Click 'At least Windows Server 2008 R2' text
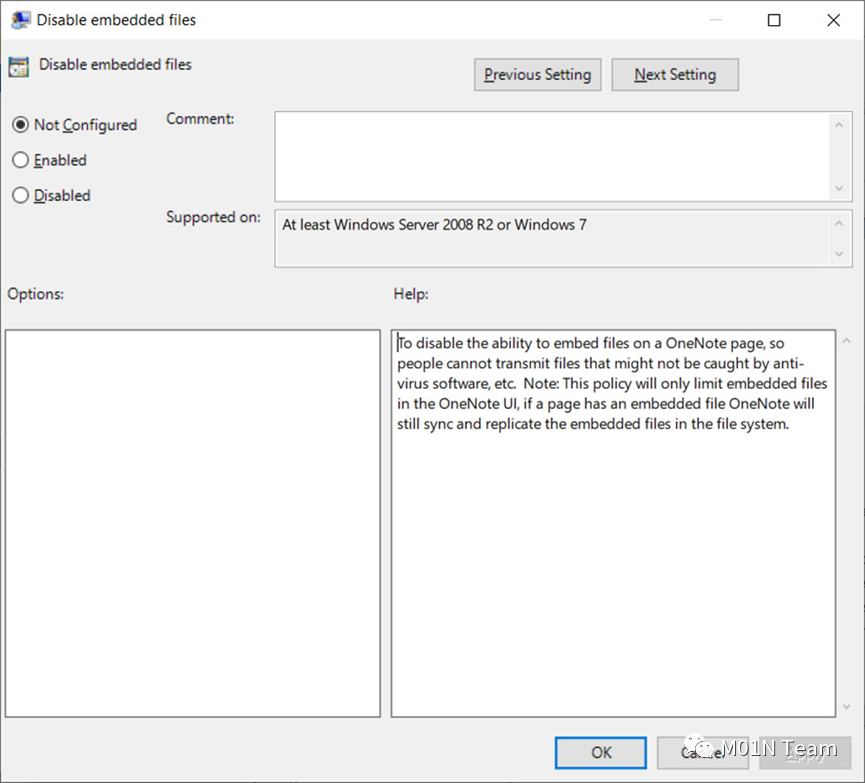Image resolution: width=865 pixels, height=783 pixels. coord(388,225)
